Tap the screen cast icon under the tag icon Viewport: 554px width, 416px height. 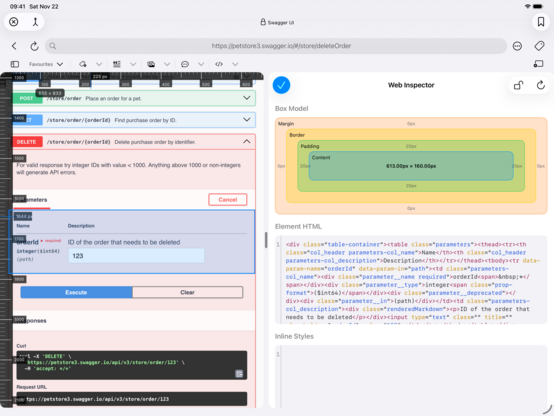[x=538, y=64]
